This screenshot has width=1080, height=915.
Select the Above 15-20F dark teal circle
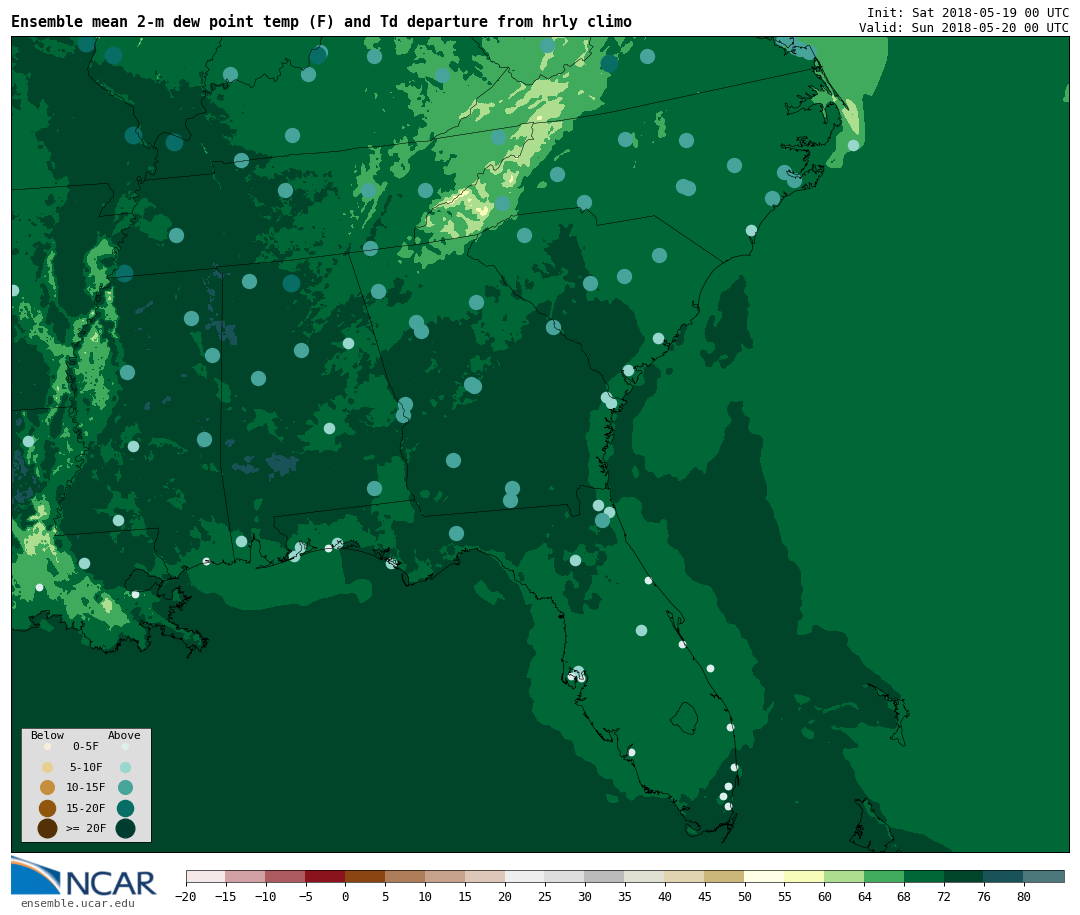125,808
